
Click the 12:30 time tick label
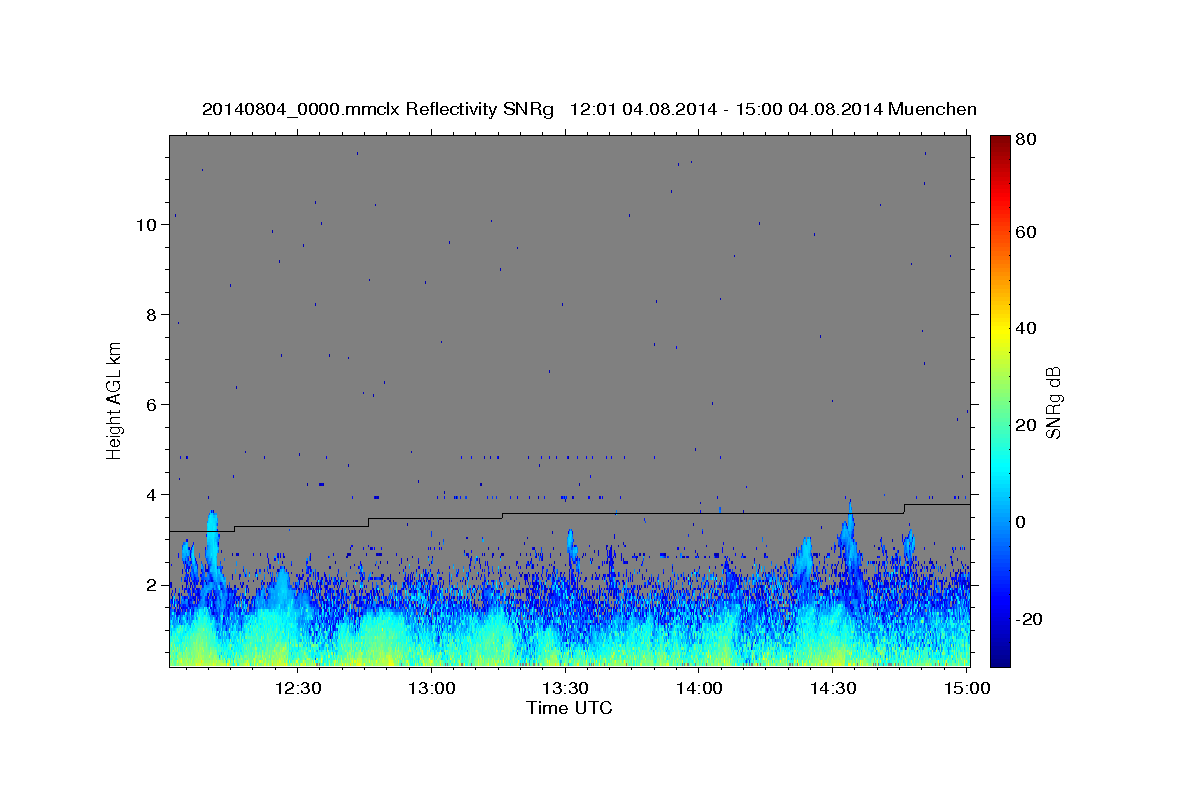tap(298, 688)
